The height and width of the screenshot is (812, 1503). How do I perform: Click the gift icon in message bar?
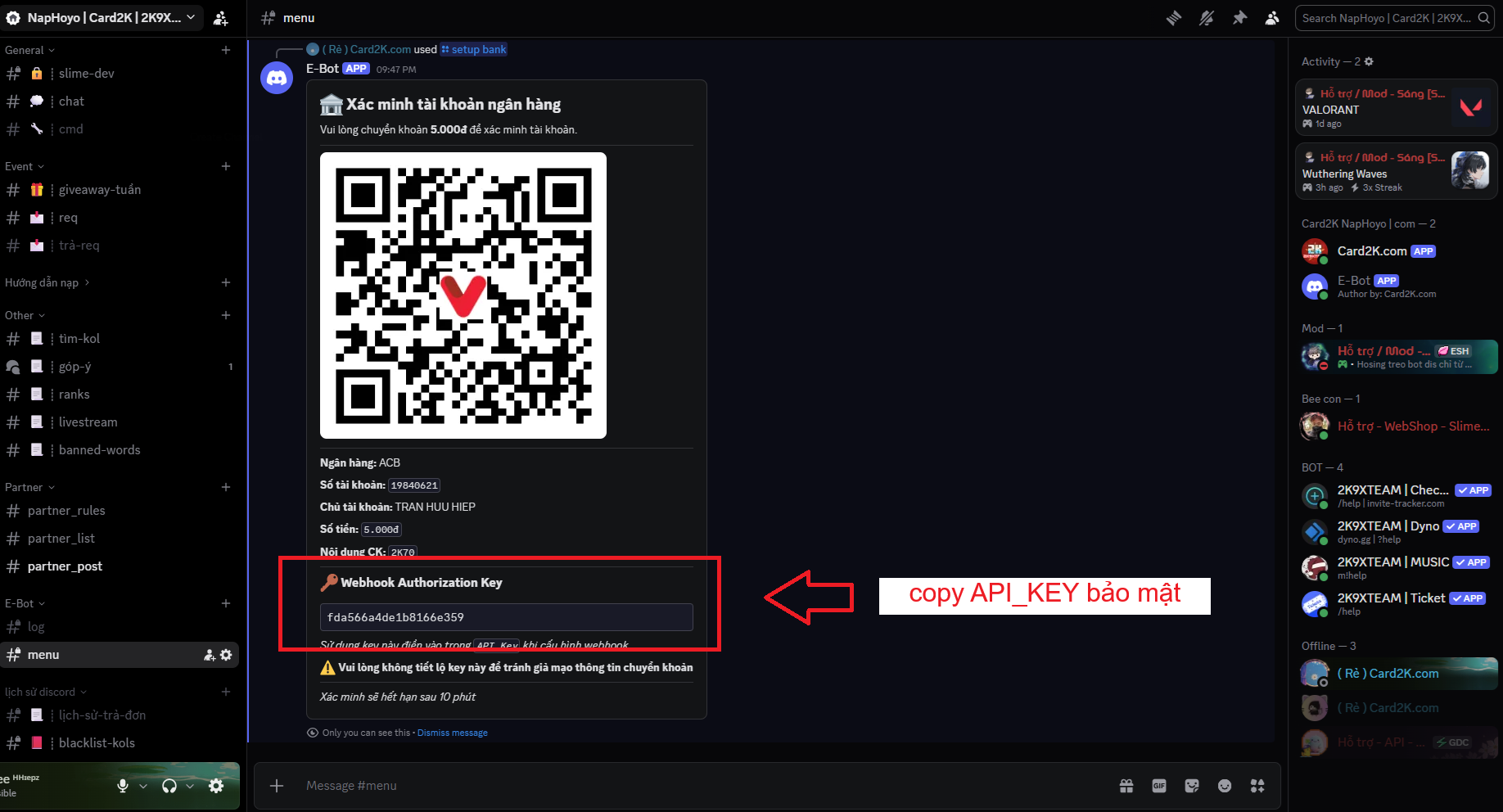click(1126, 786)
